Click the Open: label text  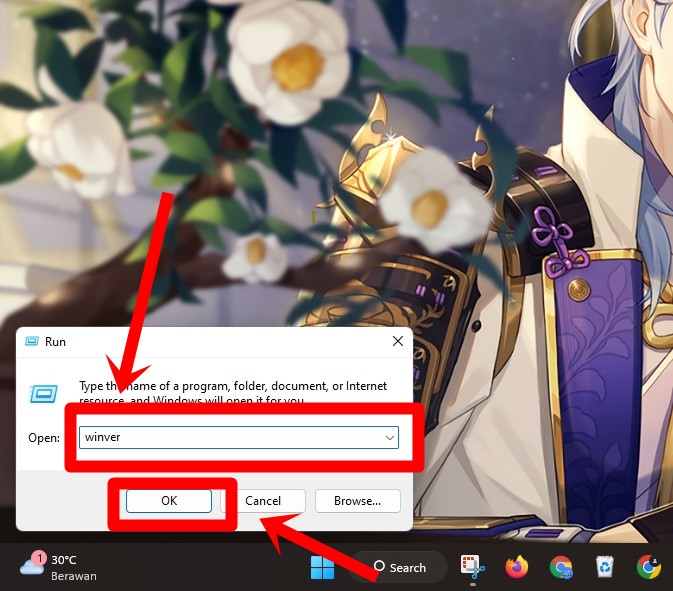[x=44, y=438]
